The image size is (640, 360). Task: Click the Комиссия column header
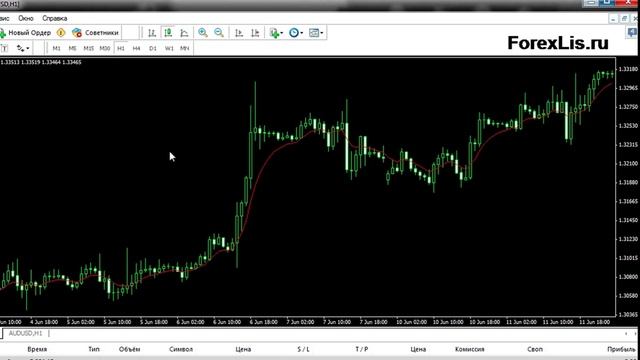[469, 349]
